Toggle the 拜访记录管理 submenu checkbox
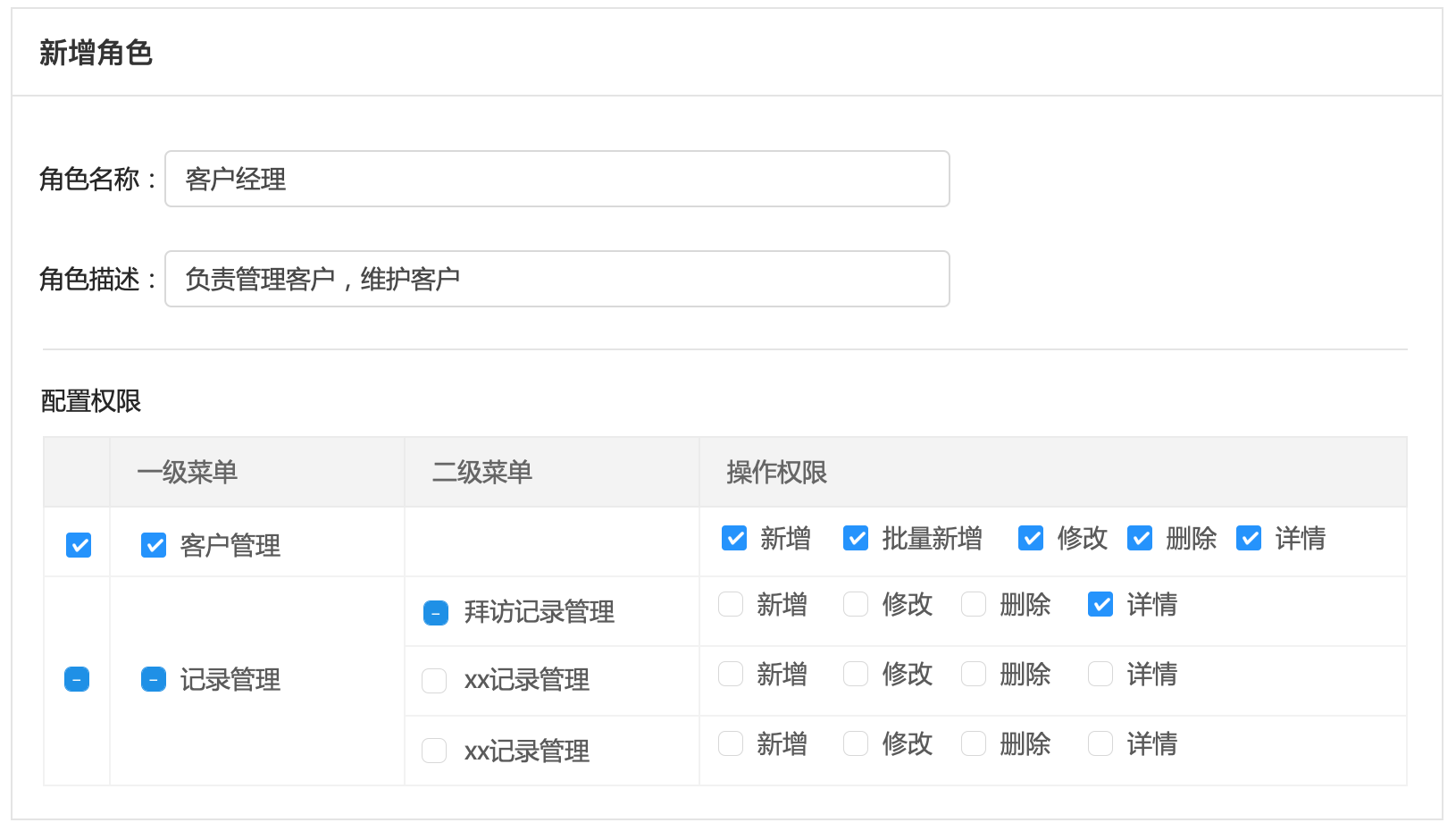 pos(436,612)
